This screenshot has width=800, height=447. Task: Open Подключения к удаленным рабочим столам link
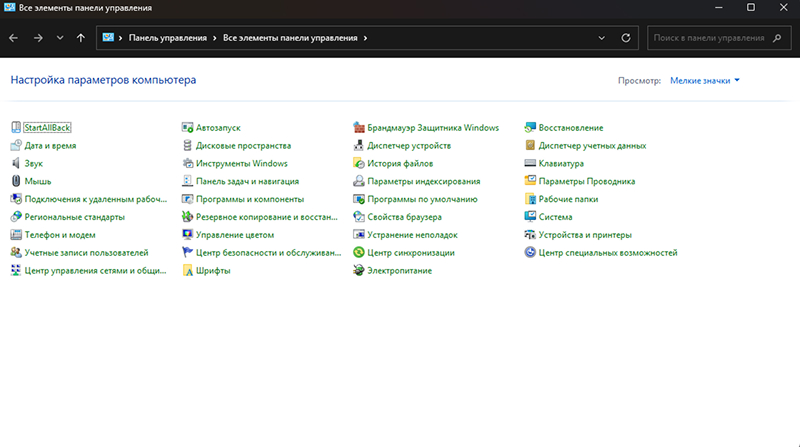coord(96,199)
